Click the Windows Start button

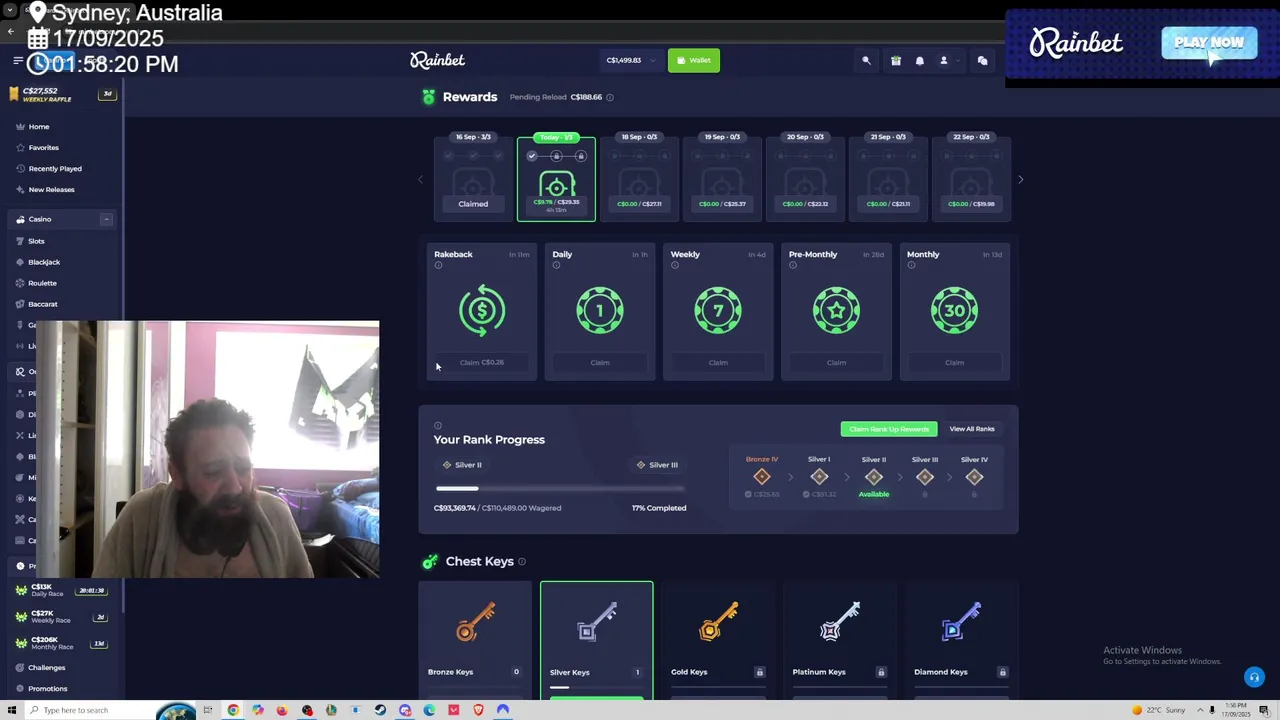point(12,710)
